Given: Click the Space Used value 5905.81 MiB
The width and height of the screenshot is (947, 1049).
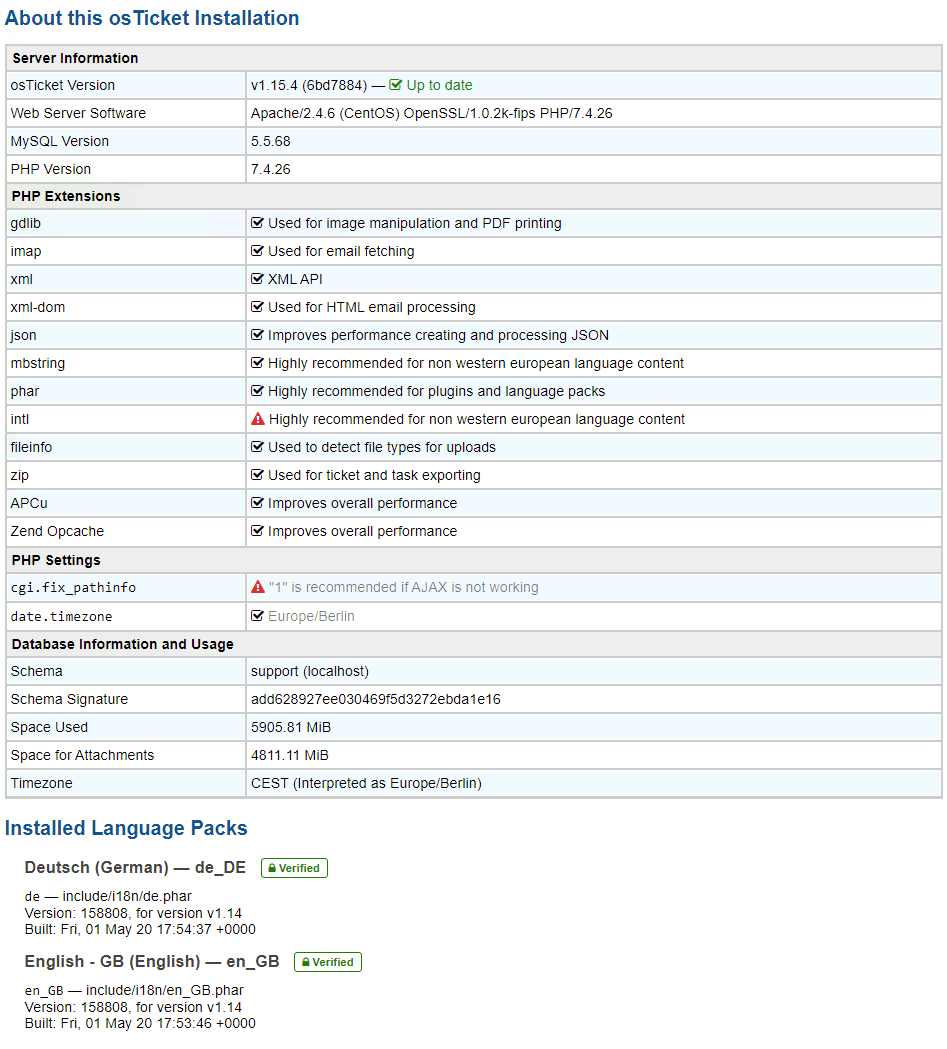Looking at the screenshot, I should point(291,727).
